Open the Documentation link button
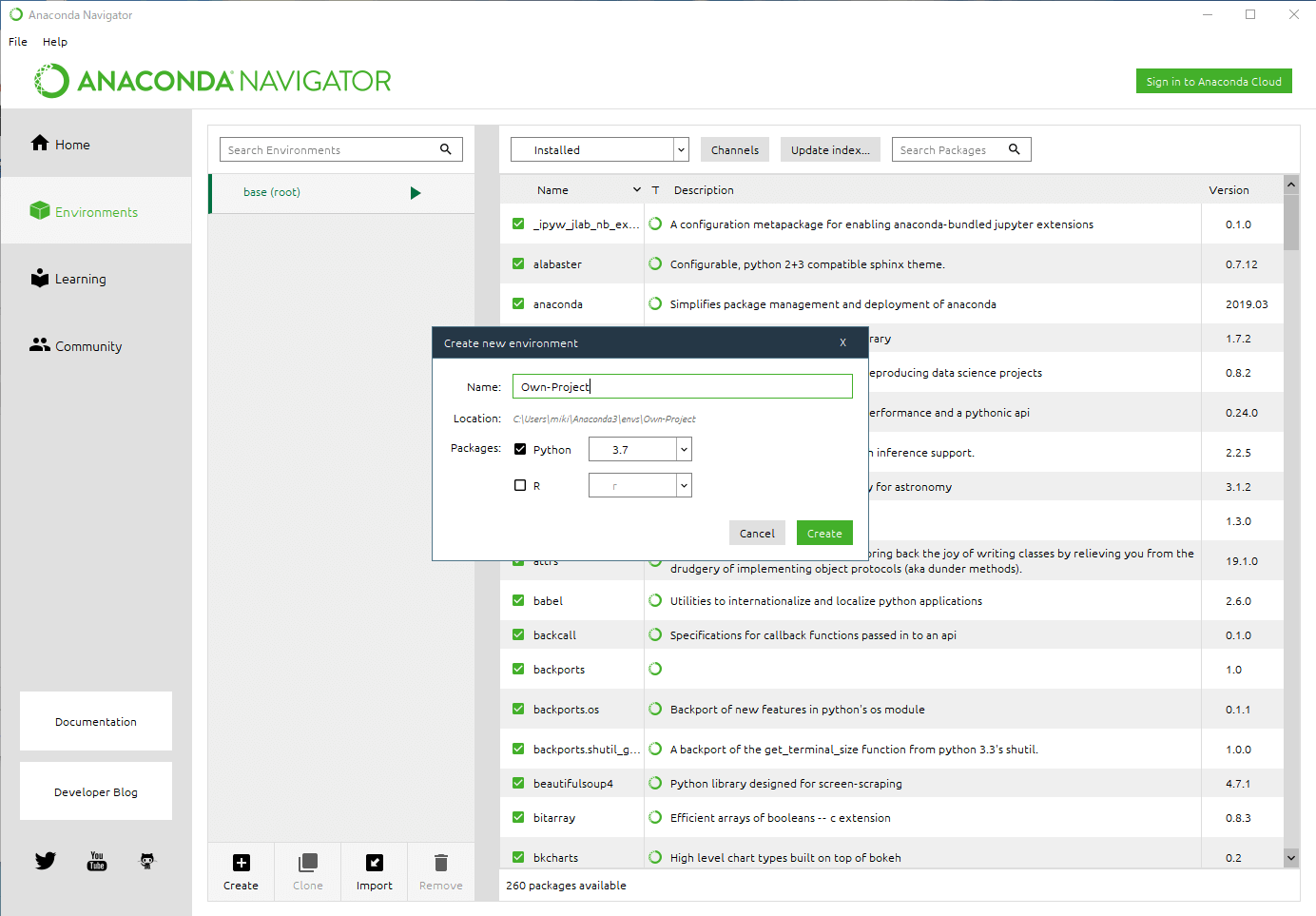This screenshot has width=1316, height=916. coord(96,721)
